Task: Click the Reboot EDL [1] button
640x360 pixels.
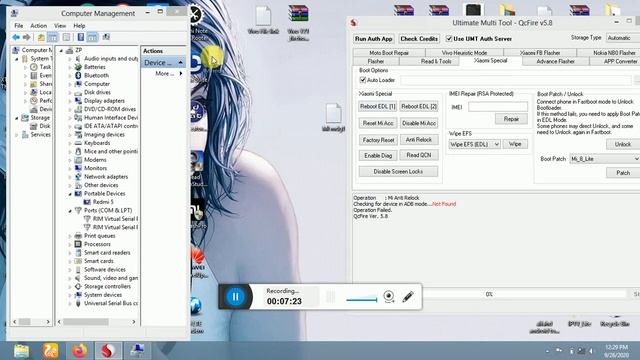Action: coord(378,107)
